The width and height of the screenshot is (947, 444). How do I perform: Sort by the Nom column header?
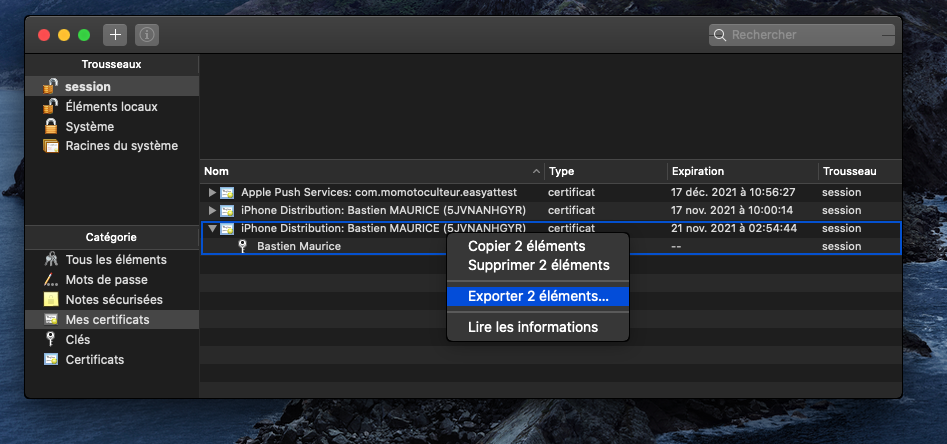pos(372,172)
